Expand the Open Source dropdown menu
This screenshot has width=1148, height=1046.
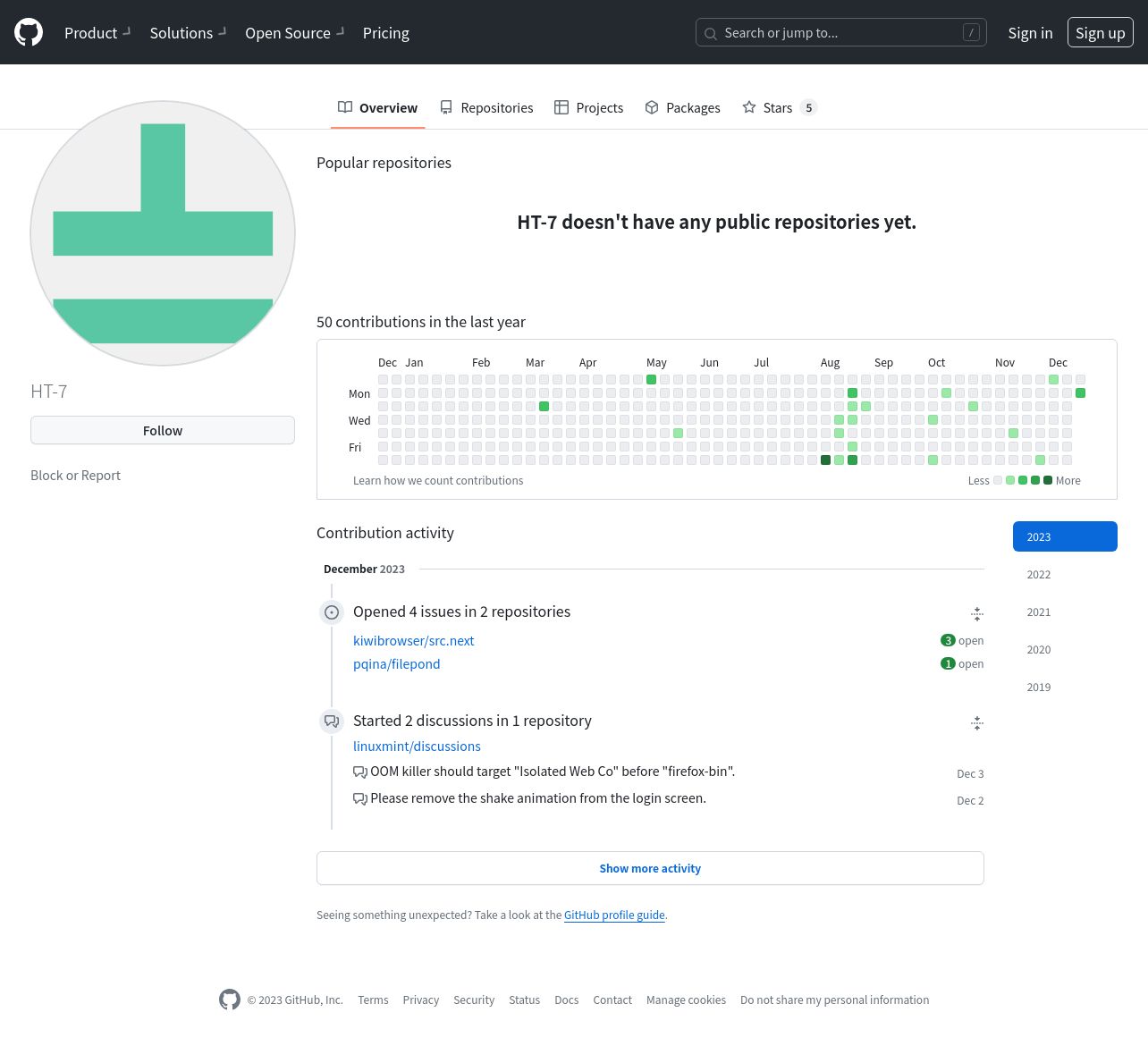(x=296, y=33)
